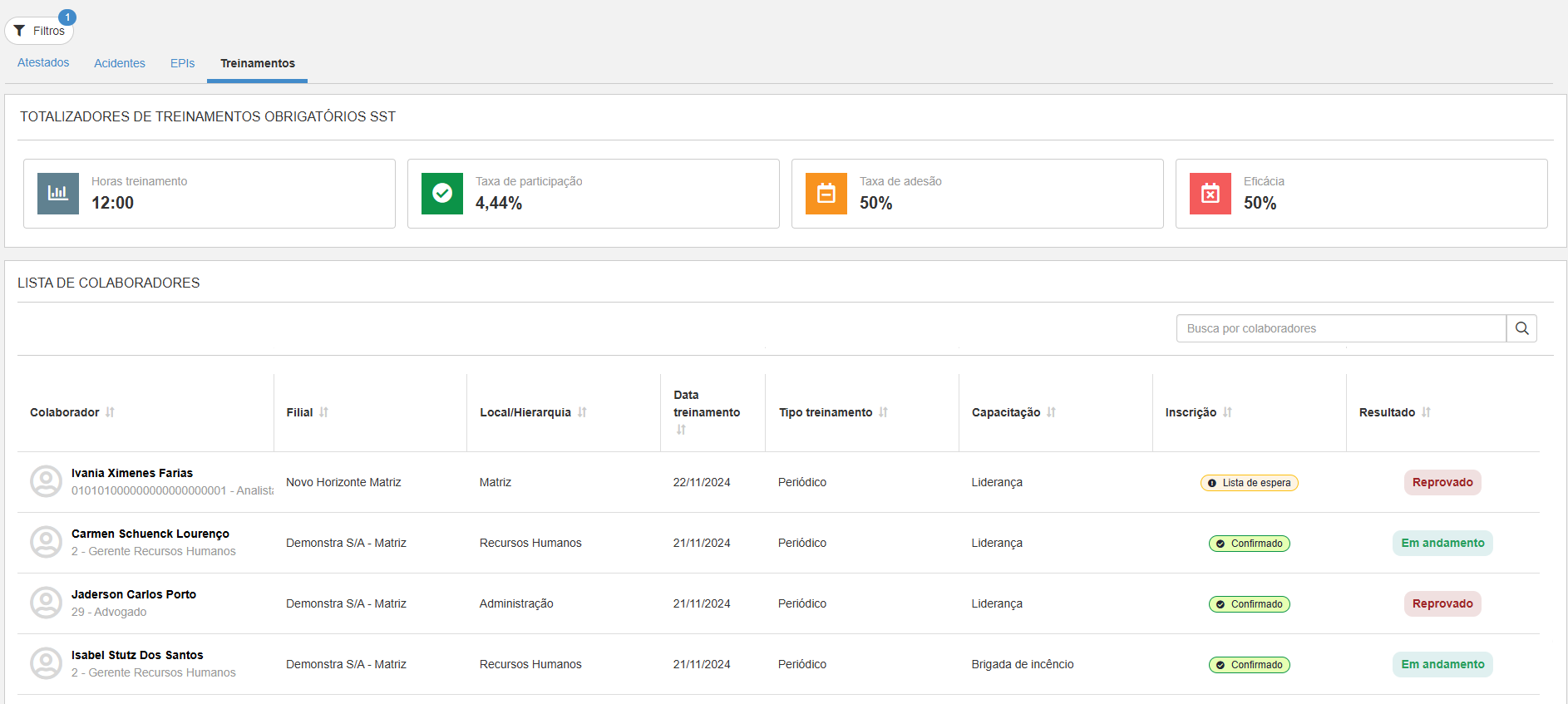Sort the list by Inscrição

pos(1227,412)
